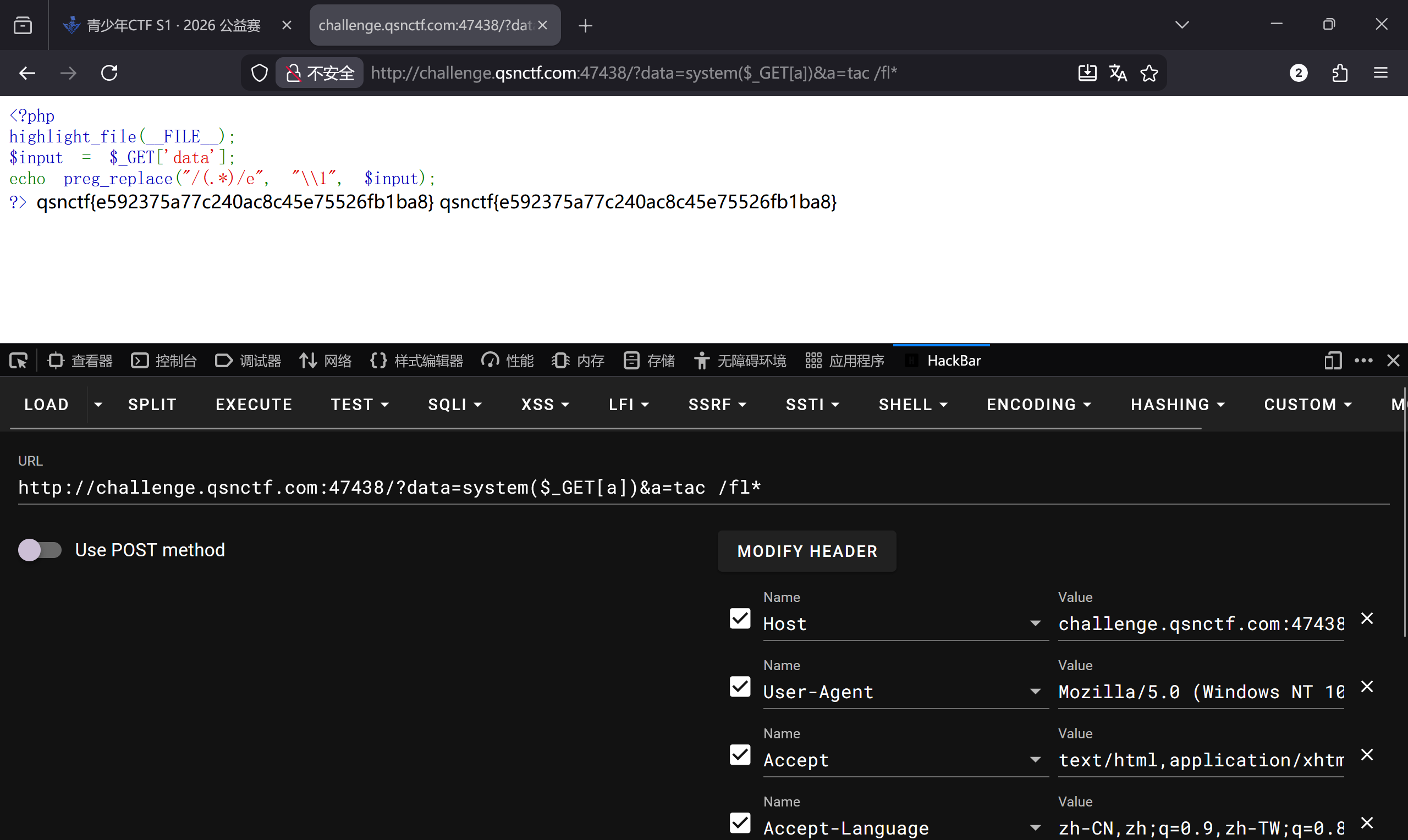Screen dimensions: 1408x840
Task: Open the extensions puzzle icon
Action: (1339, 73)
